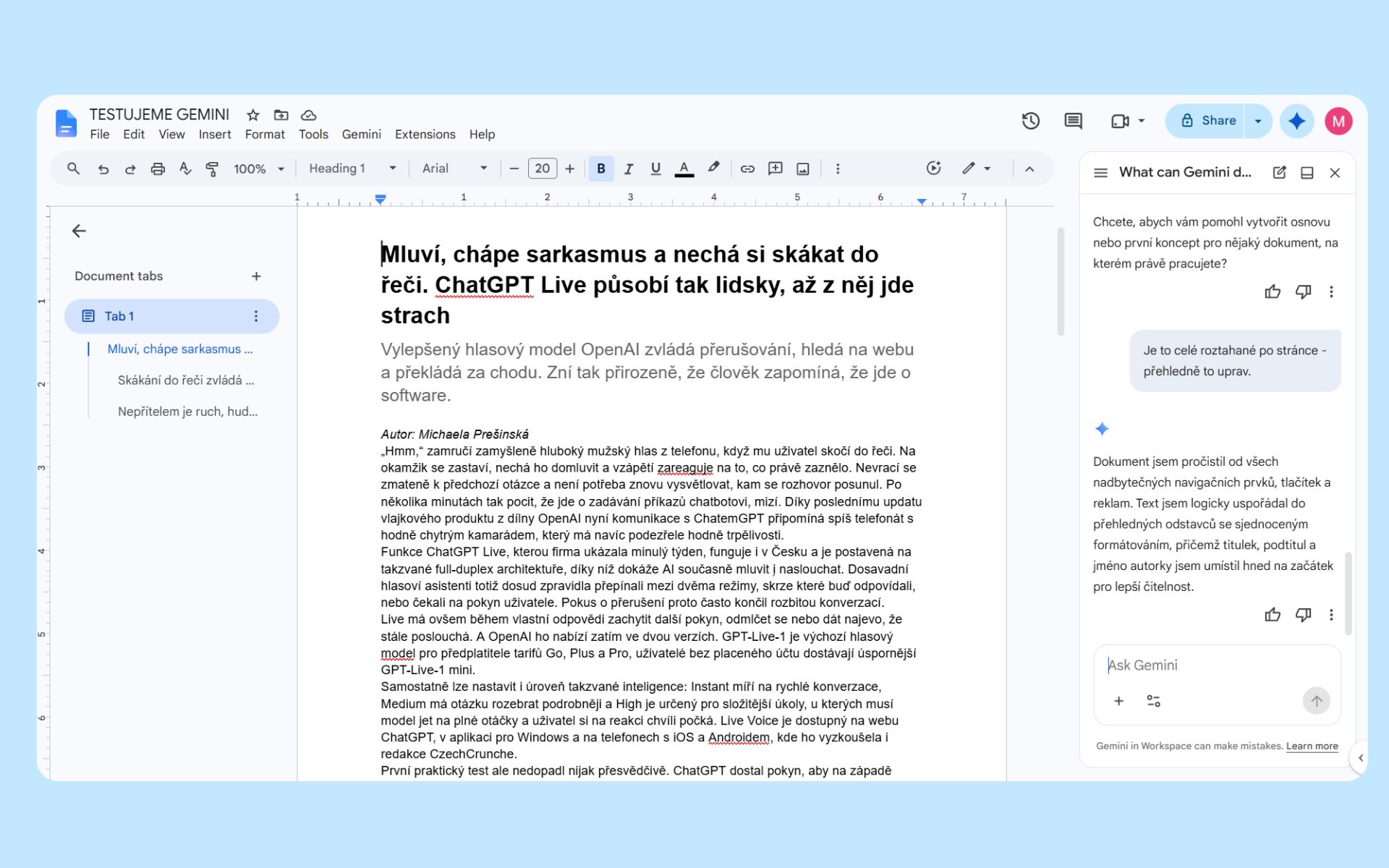The height and width of the screenshot is (868, 1389).
Task: Open the account avatar M
Action: click(1338, 121)
